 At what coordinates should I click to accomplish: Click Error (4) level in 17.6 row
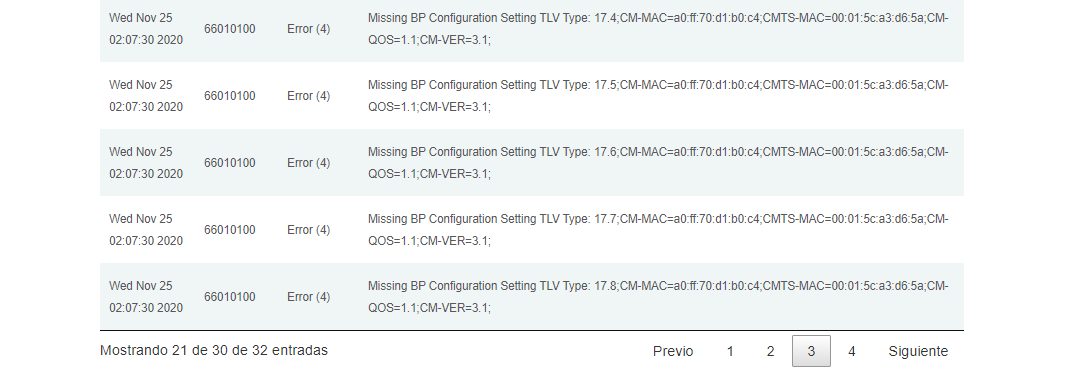pyautogui.click(x=309, y=163)
